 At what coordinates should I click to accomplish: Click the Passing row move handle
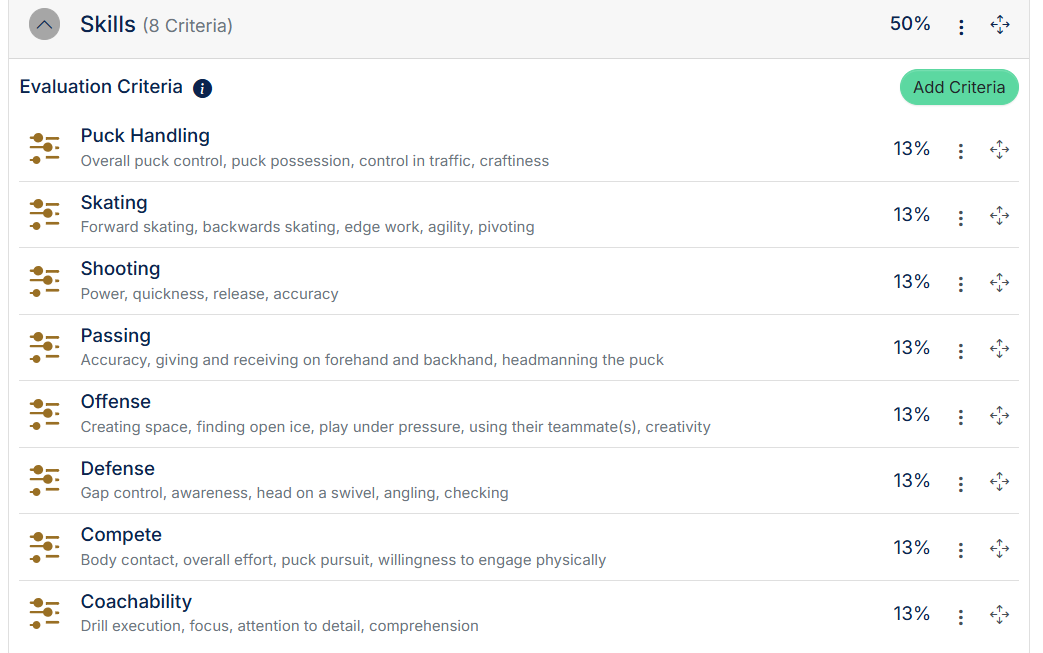coord(999,348)
